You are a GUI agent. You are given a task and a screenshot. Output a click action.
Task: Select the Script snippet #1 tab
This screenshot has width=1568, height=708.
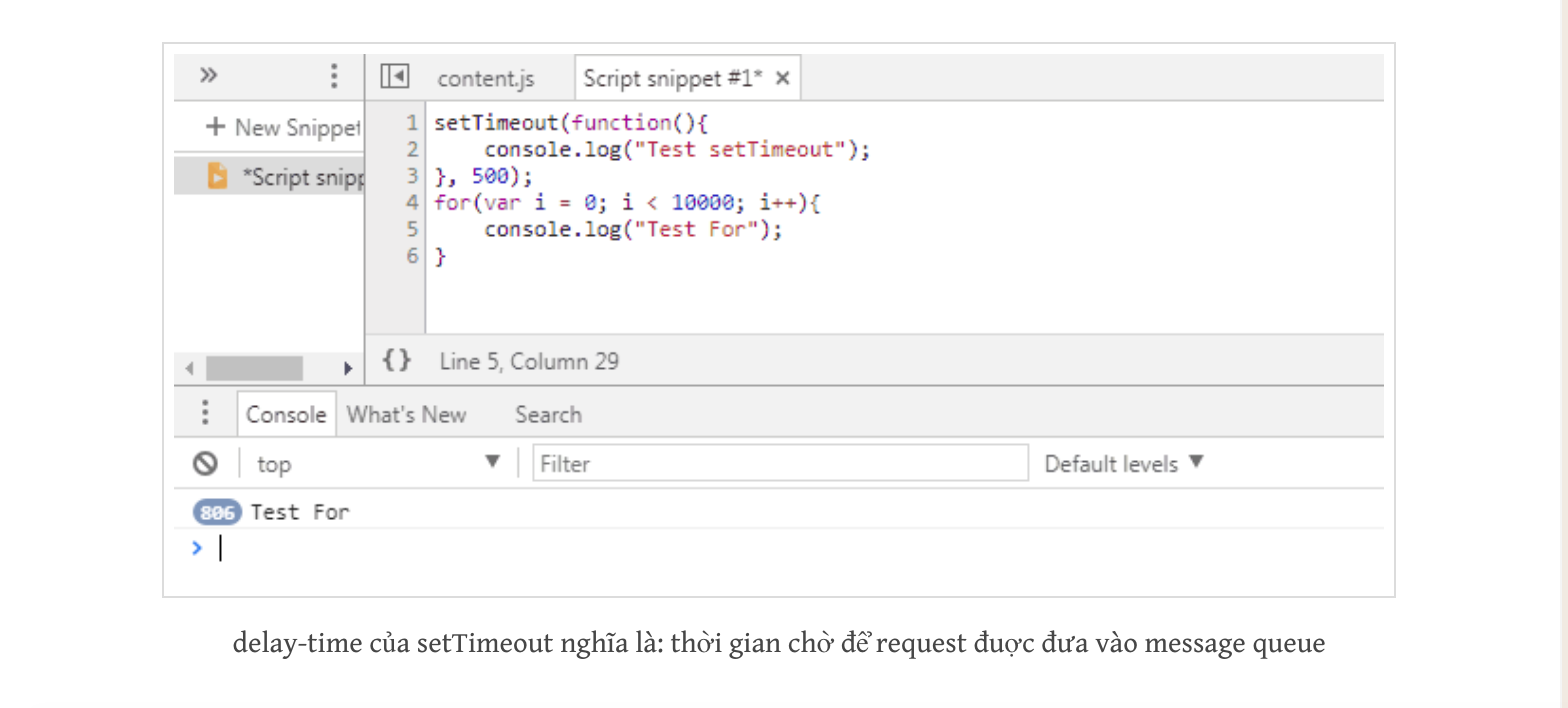pos(672,78)
